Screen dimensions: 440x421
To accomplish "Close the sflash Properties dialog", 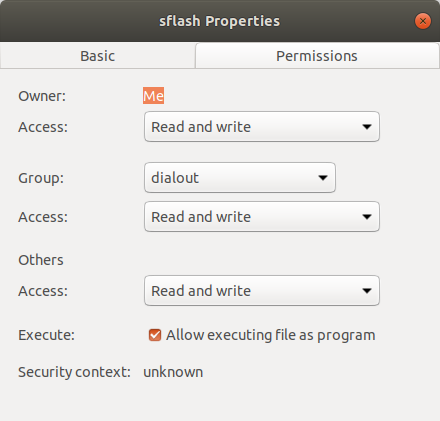I will [x=423, y=21].
